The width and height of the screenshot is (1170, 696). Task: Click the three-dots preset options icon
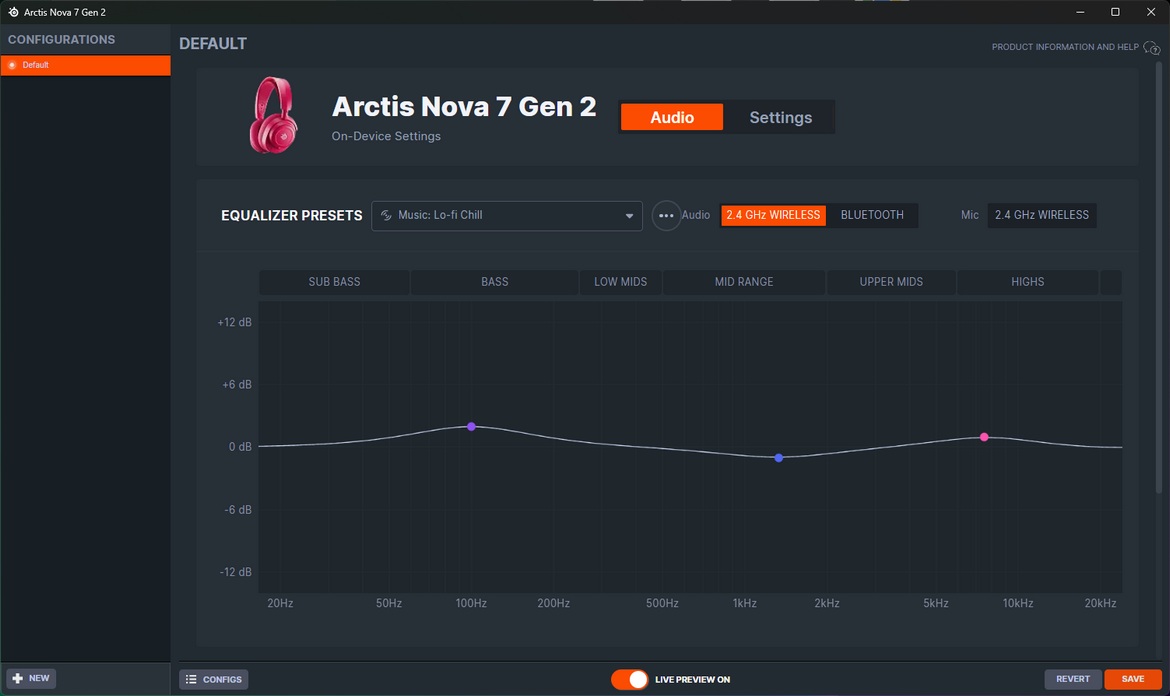click(666, 216)
